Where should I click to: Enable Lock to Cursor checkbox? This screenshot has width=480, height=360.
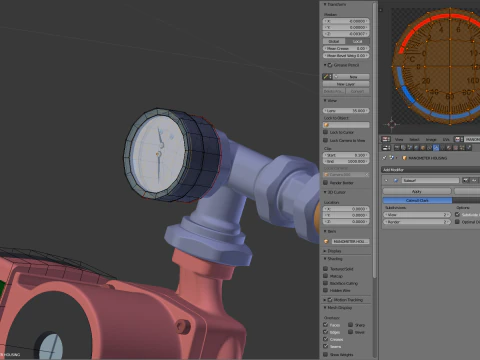point(326,132)
